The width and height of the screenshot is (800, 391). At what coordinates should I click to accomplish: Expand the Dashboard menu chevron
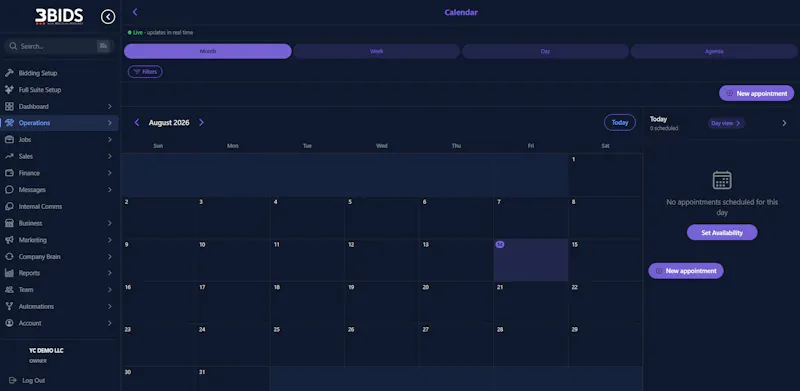110,107
